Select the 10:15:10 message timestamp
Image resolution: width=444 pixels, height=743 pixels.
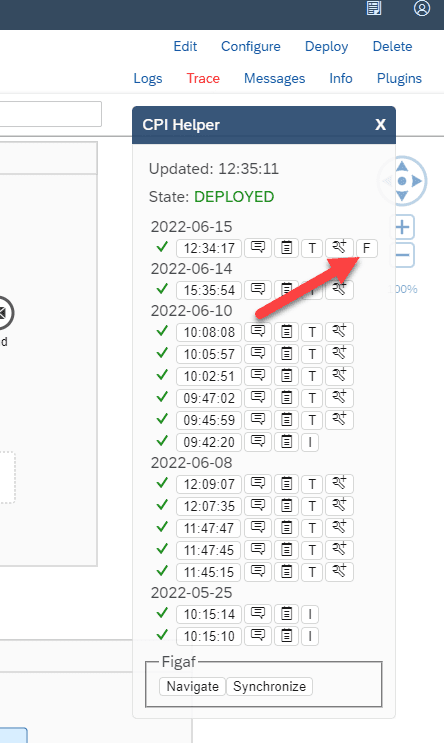[209, 636]
